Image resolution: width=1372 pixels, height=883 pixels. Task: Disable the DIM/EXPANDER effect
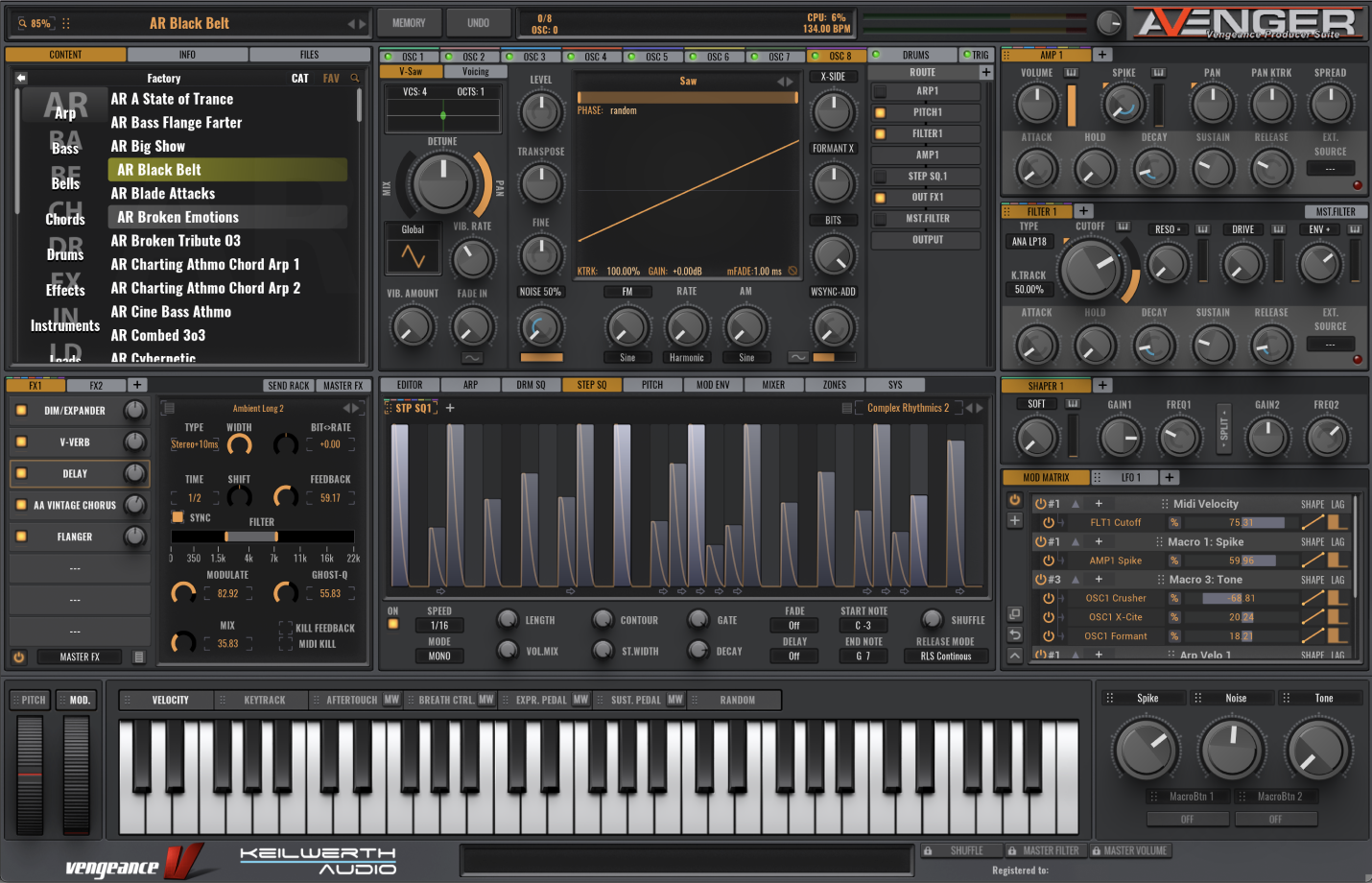(21, 411)
